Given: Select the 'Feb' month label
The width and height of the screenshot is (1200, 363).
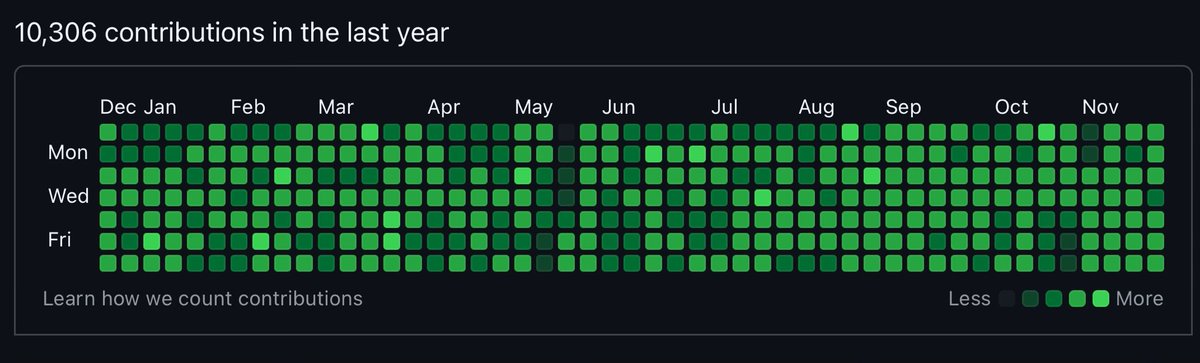Looking at the screenshot, I should click(248, 107).
